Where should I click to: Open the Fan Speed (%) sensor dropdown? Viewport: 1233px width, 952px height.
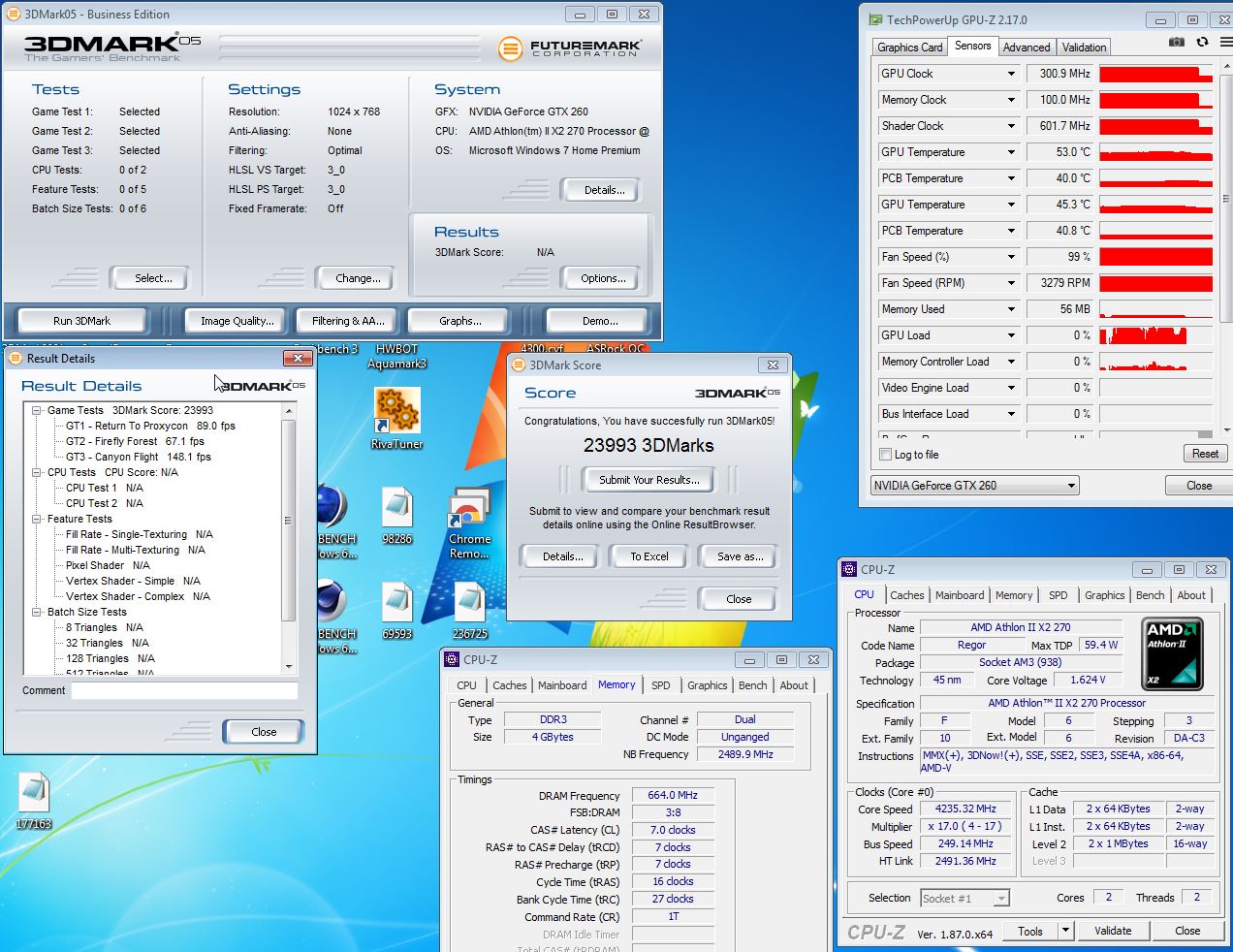tap(1011, 257)
